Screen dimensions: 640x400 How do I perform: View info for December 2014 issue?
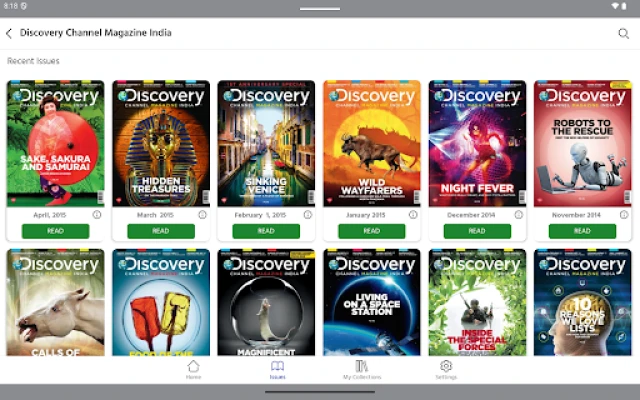[x=518, y=214]
